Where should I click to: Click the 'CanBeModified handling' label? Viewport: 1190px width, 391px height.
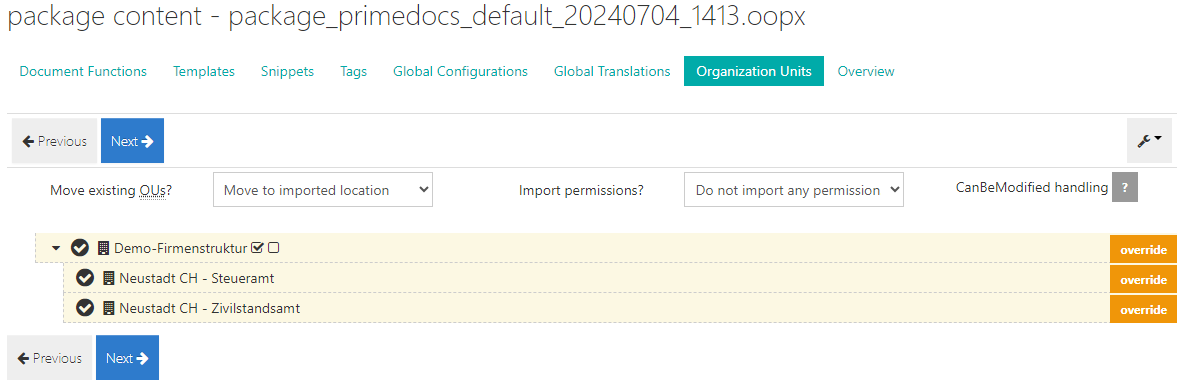[1031, 187]
